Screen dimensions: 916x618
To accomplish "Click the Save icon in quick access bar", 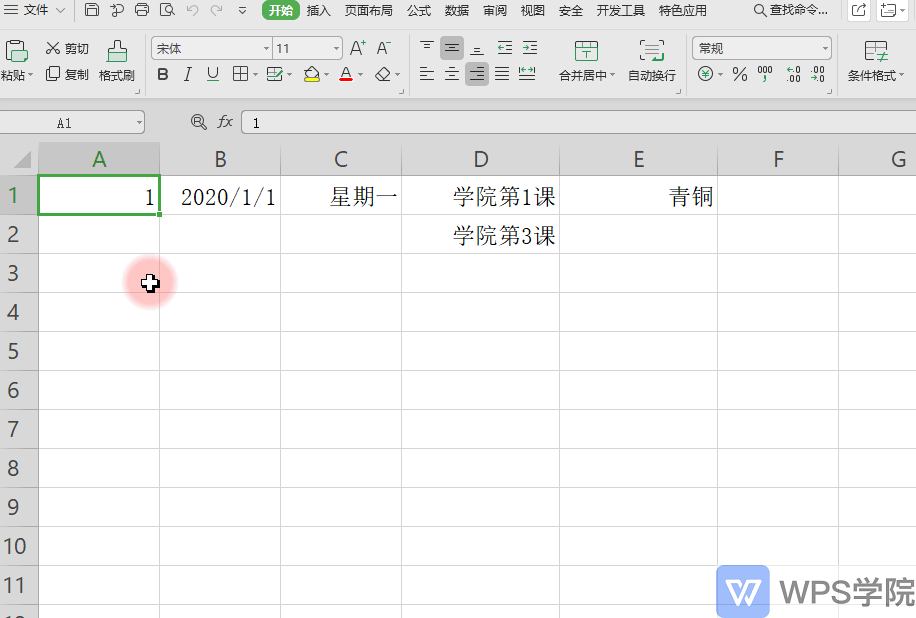I will pos(92,9).
